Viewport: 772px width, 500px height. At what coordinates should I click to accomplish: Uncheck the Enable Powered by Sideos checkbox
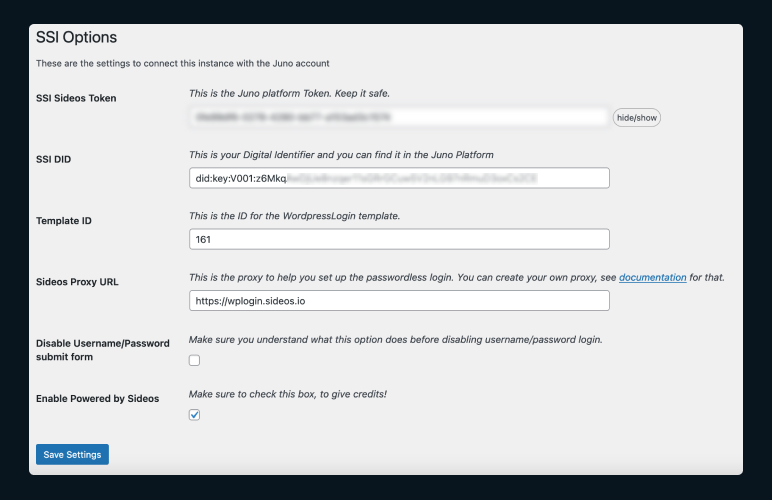pyautogui.click(x=195, y=415)
